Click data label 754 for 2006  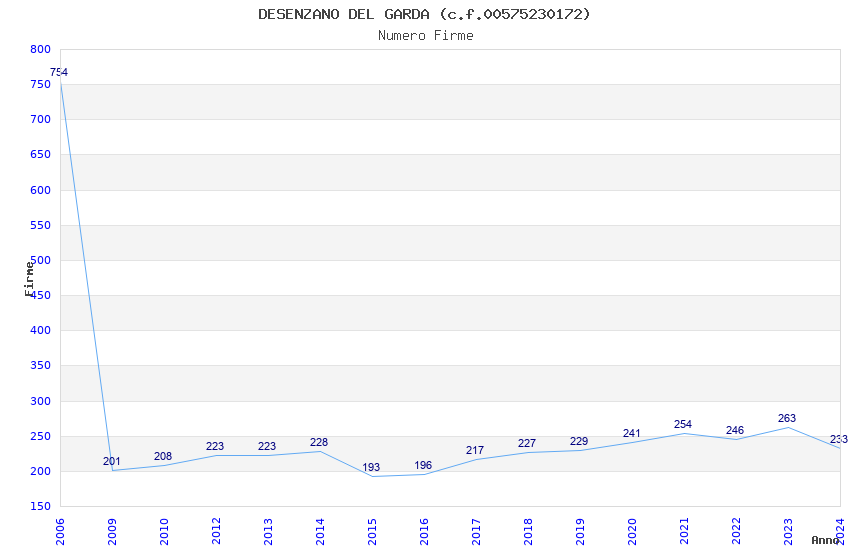(59, 72)
